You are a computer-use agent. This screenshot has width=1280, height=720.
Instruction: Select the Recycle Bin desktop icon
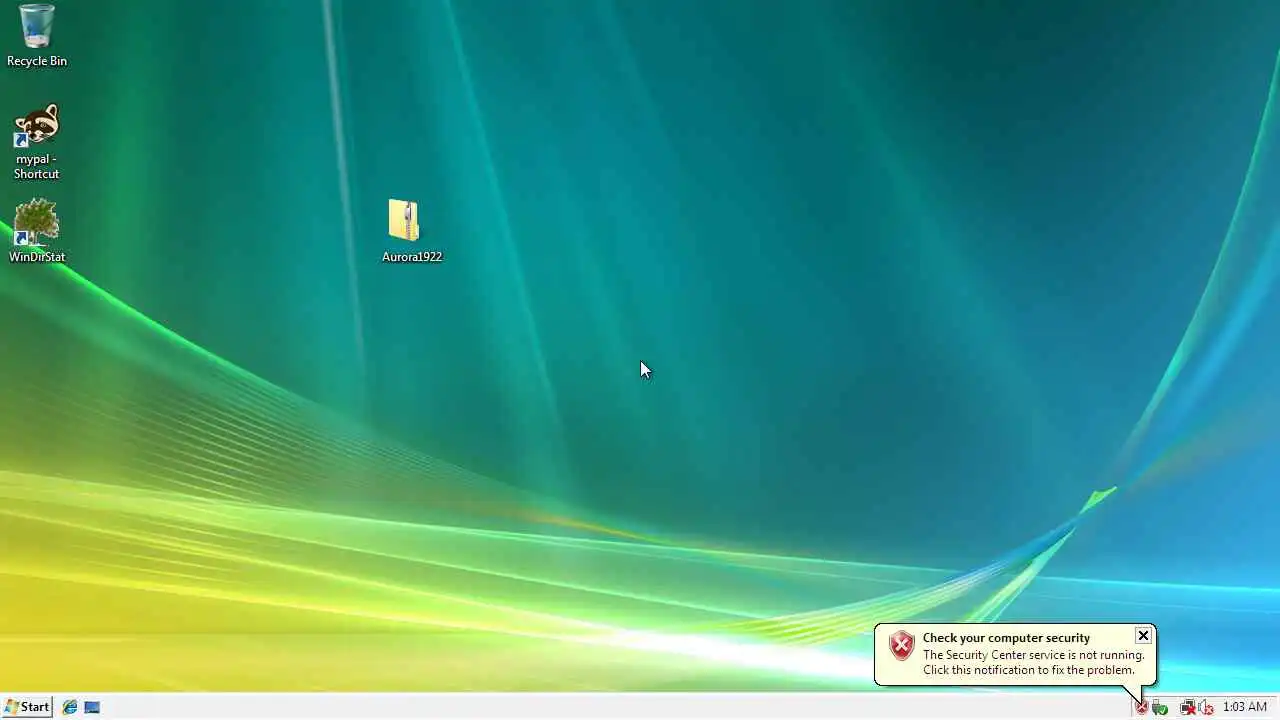point(36,26)
